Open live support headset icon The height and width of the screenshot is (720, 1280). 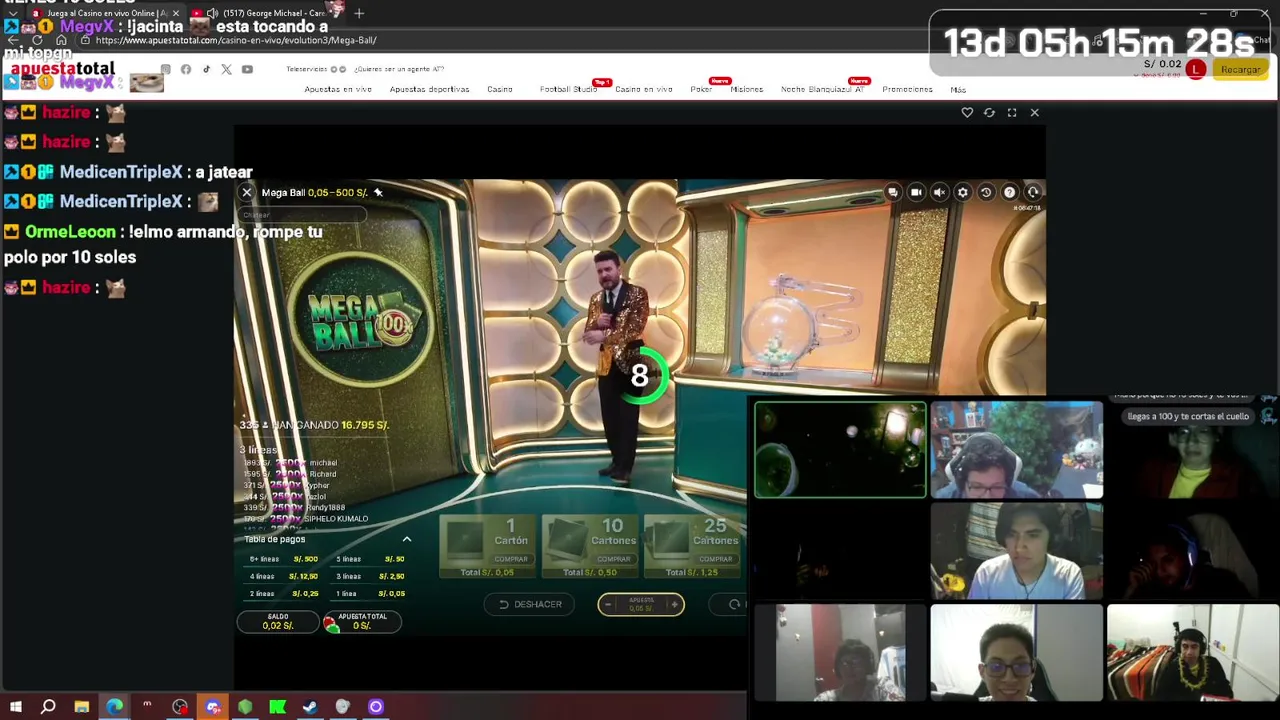pyautogui.click(x=1033, y=192)
